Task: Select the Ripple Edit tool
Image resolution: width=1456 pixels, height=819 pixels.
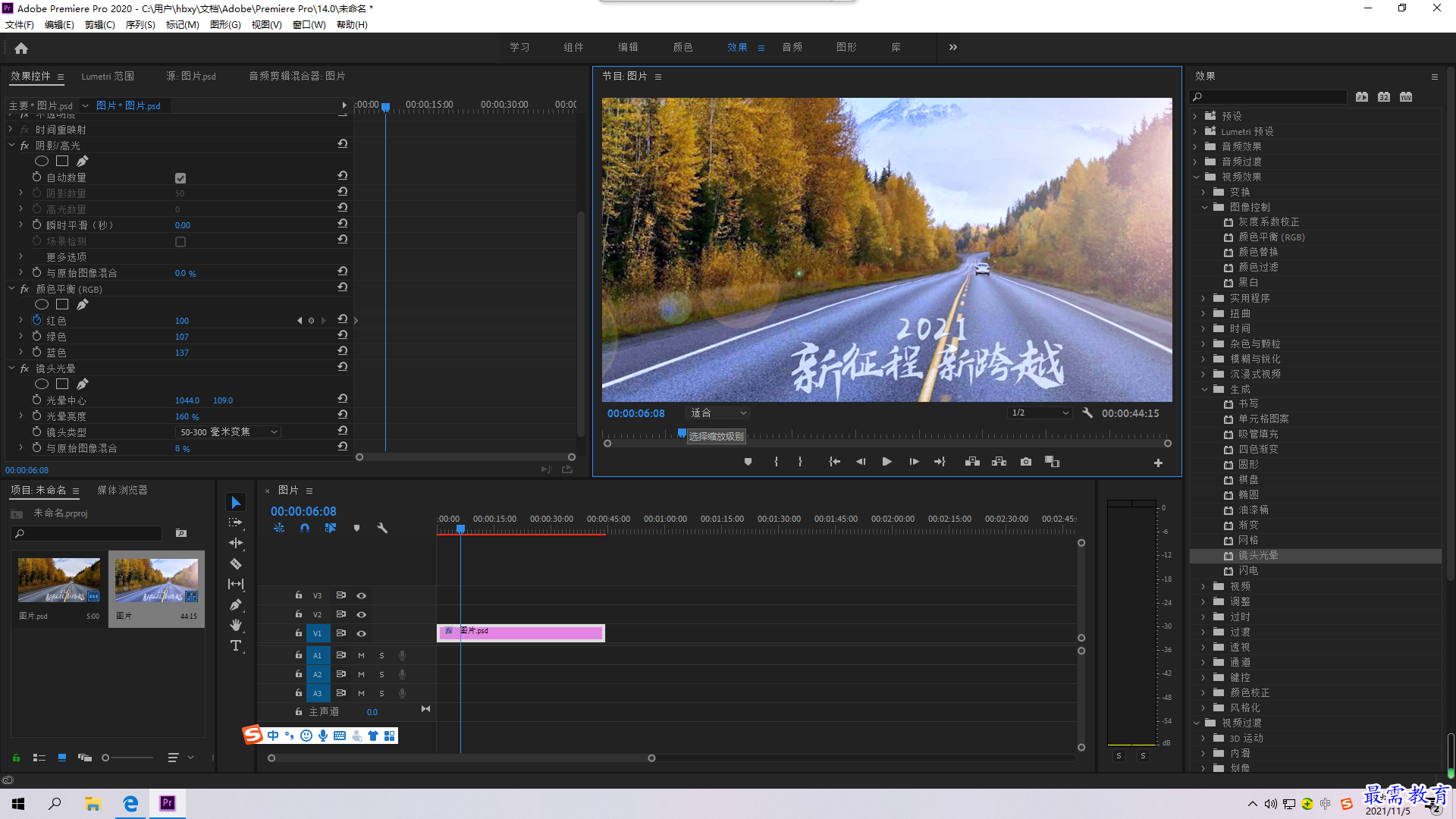Action: pos(236,543)
